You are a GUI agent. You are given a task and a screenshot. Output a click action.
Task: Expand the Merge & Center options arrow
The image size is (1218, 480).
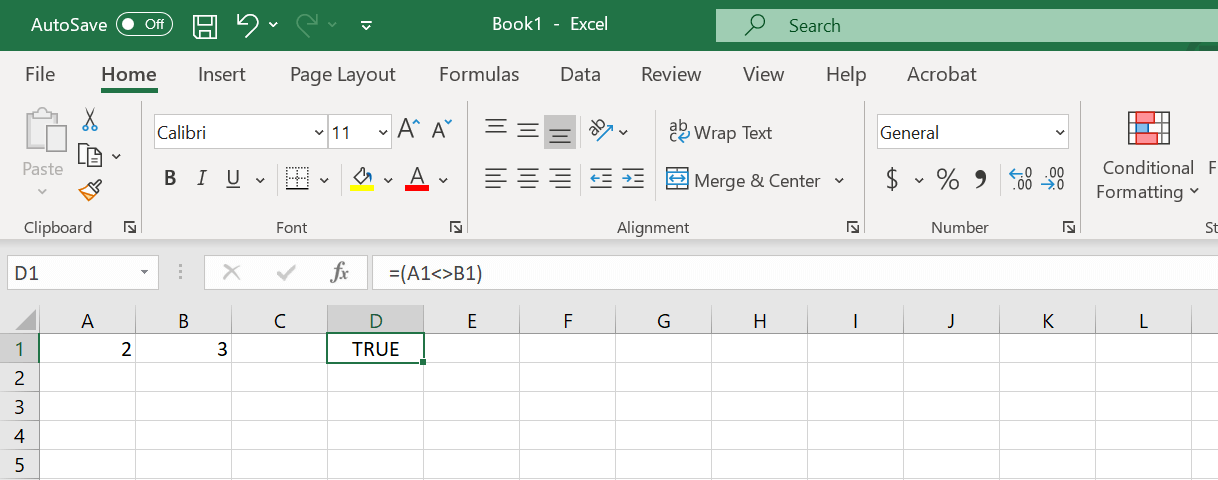click(839, 181)
